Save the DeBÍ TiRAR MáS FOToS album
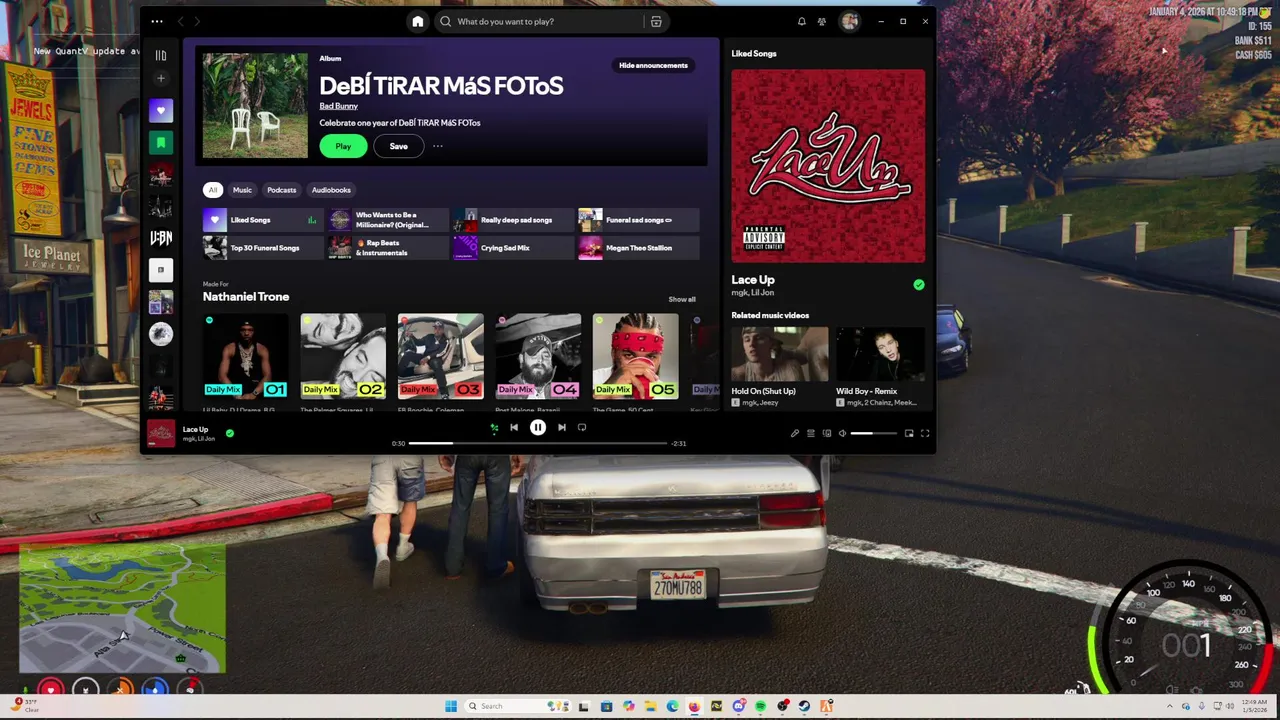This screenshot has height=720, width=1280. (x=398, y=146)
